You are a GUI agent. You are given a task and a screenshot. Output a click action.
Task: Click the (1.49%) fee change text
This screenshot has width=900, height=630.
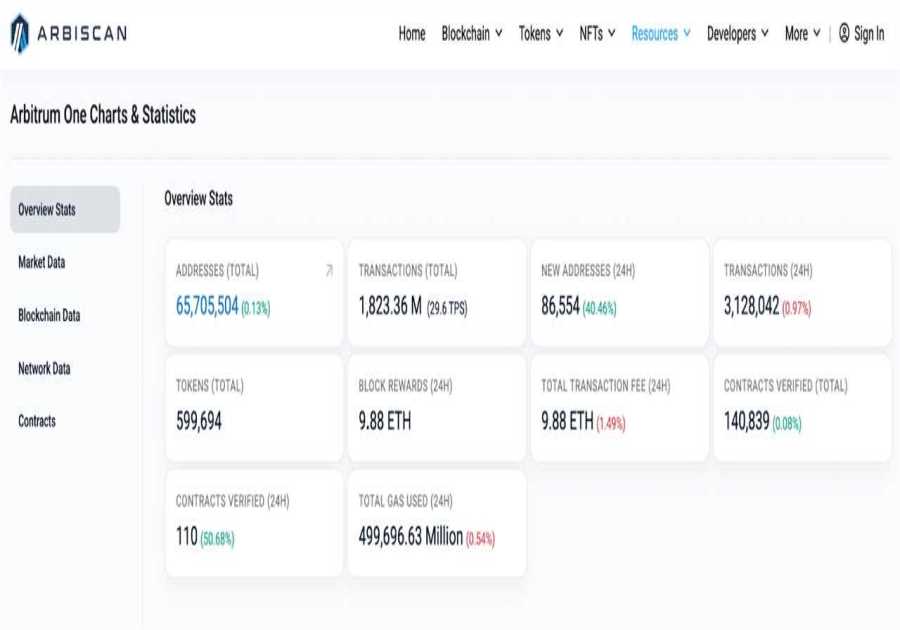tap(611, 424)
